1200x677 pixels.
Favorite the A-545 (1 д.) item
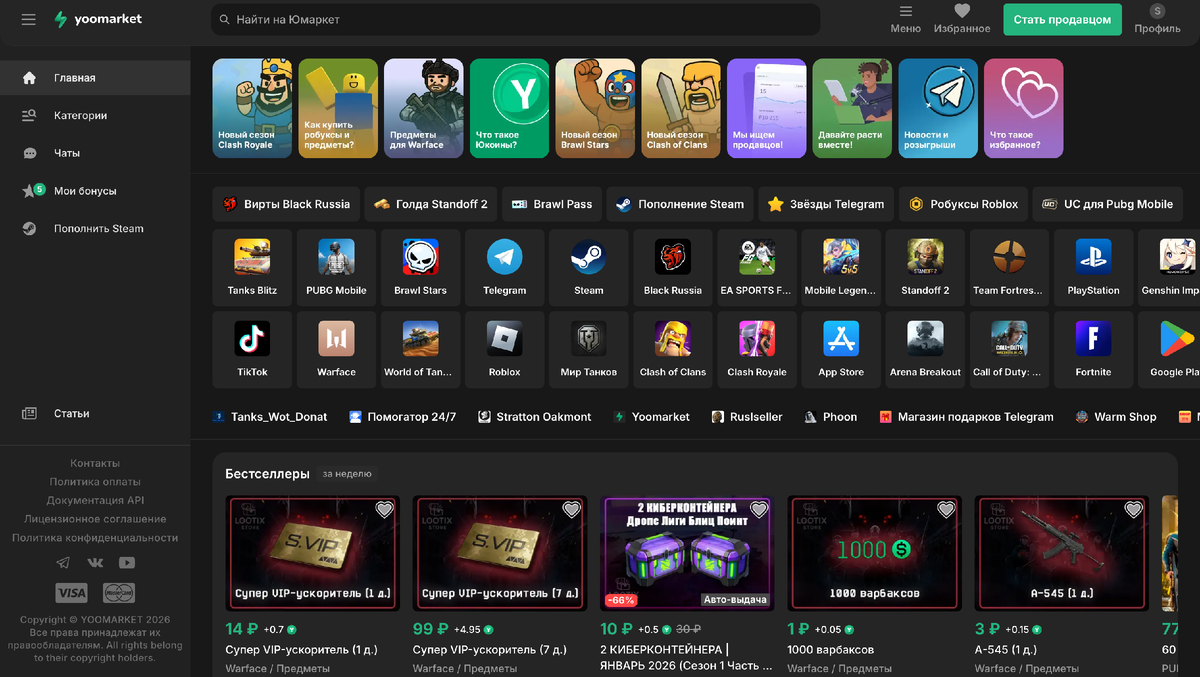click(1133, 510)
